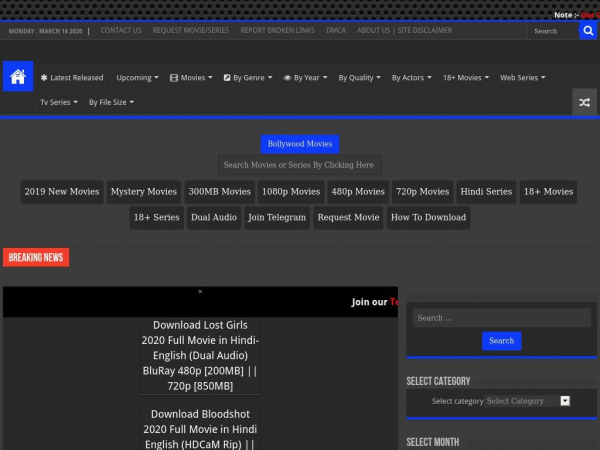This screenshot has width=600, height=450.
Task: Open the Request Movie/Series link
Action: coord(190,31)
